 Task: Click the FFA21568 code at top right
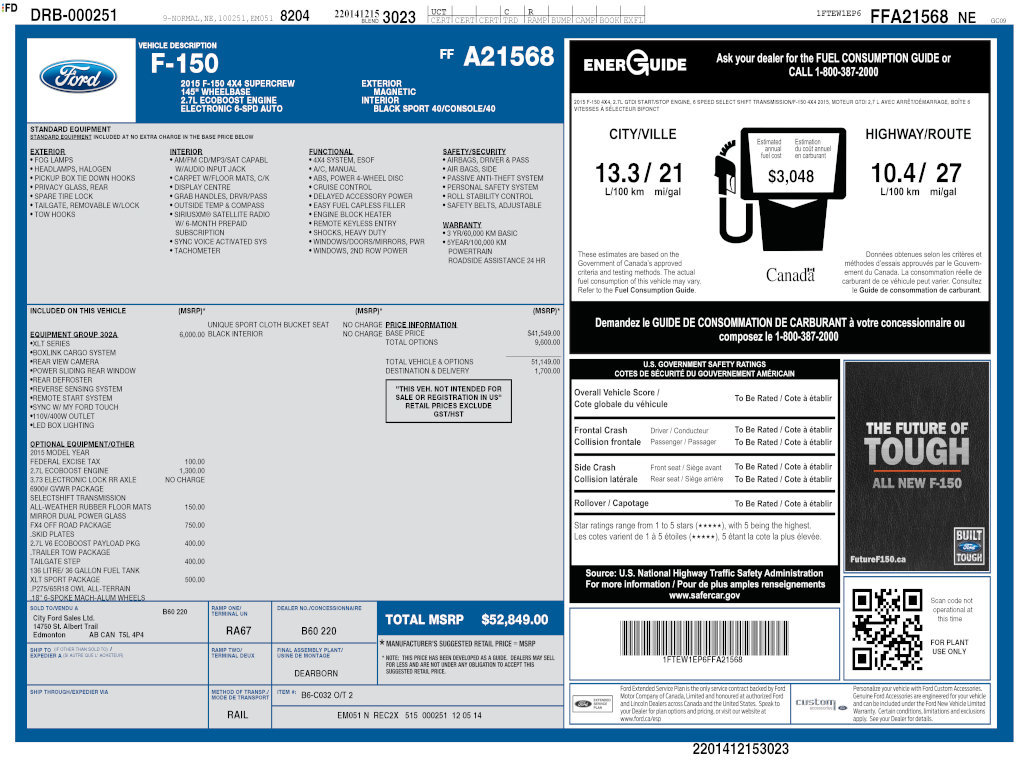click(x=908, y=17)
